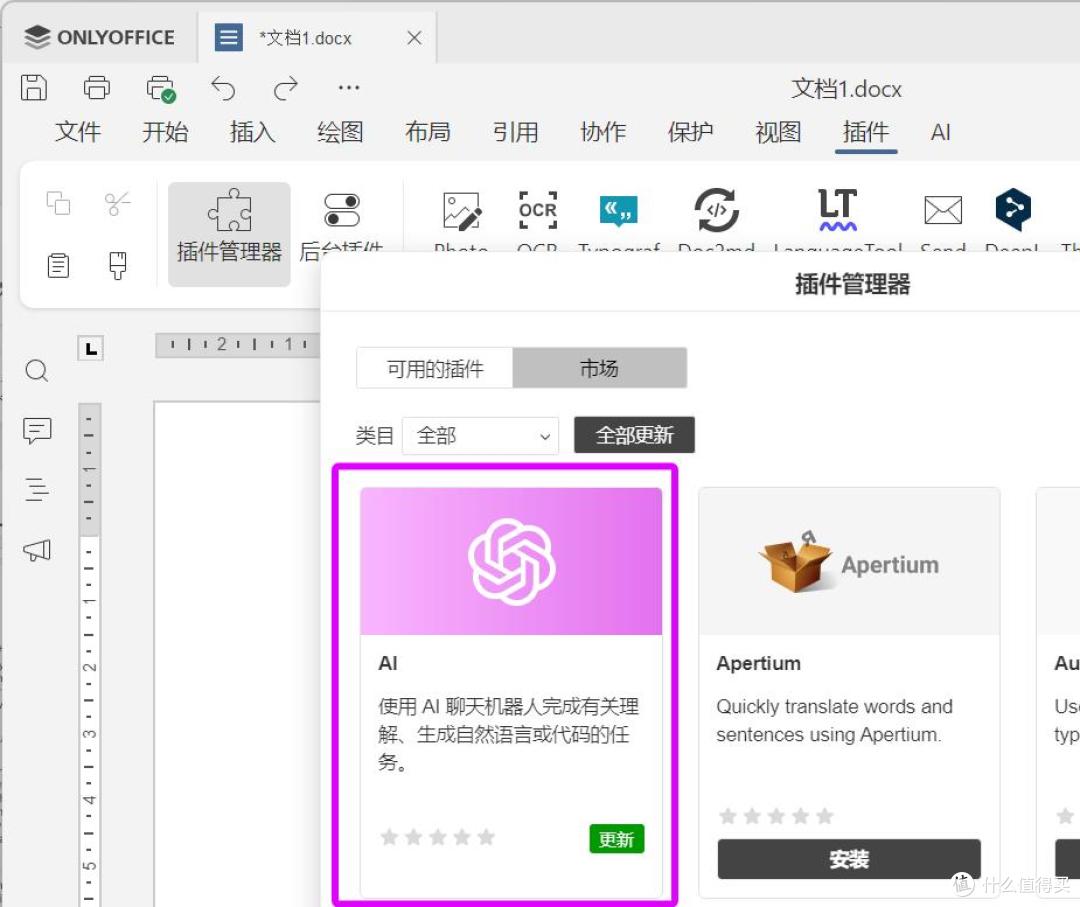The height and width of the screenshot is (907, 1080).
Task: Launch the LanguageTool plugin
Action: click(838, 220)
